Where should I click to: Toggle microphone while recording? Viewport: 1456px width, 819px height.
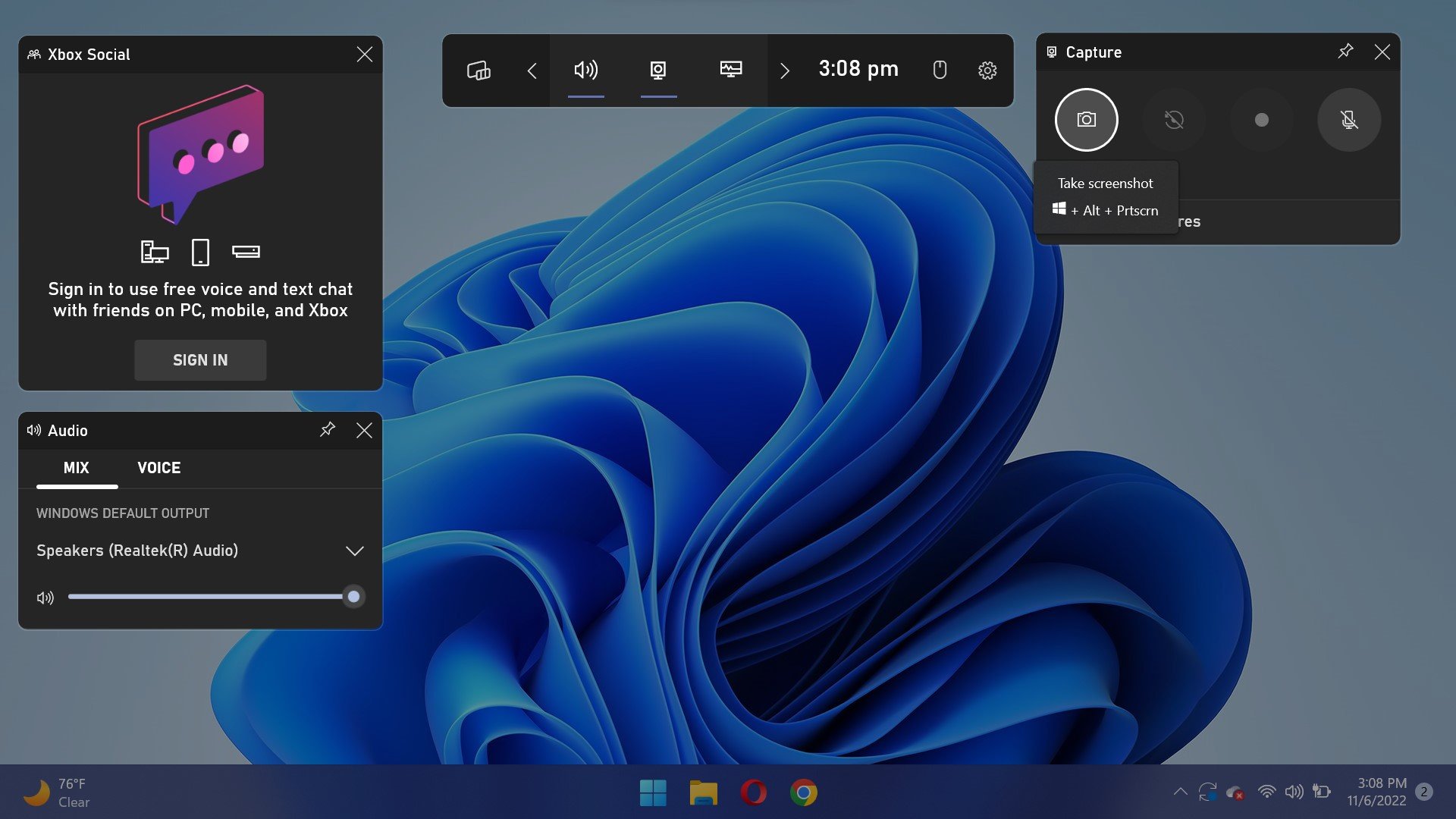click(x=1349, y=120)
